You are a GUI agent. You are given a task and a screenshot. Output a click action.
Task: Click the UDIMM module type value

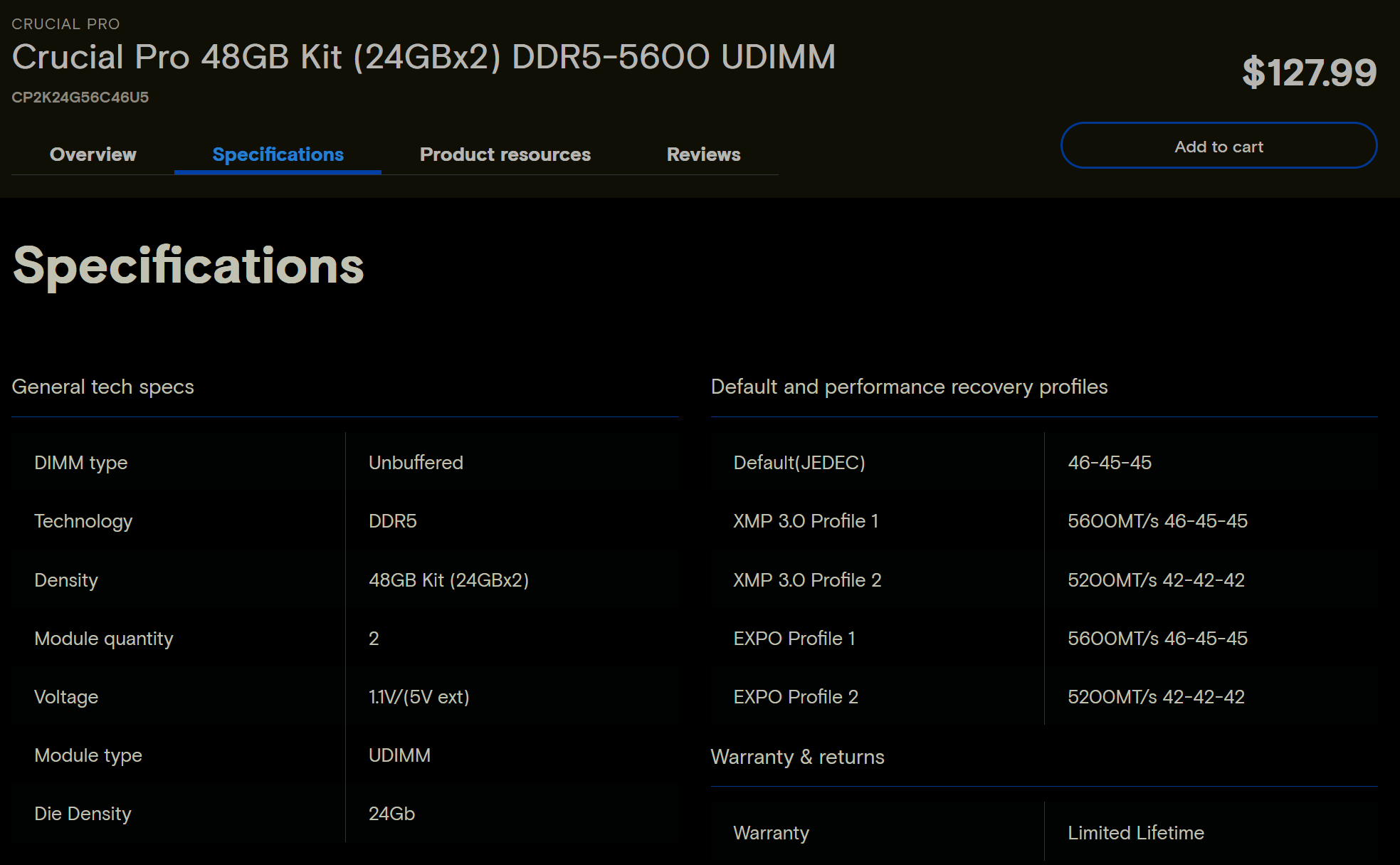[400, 755]
